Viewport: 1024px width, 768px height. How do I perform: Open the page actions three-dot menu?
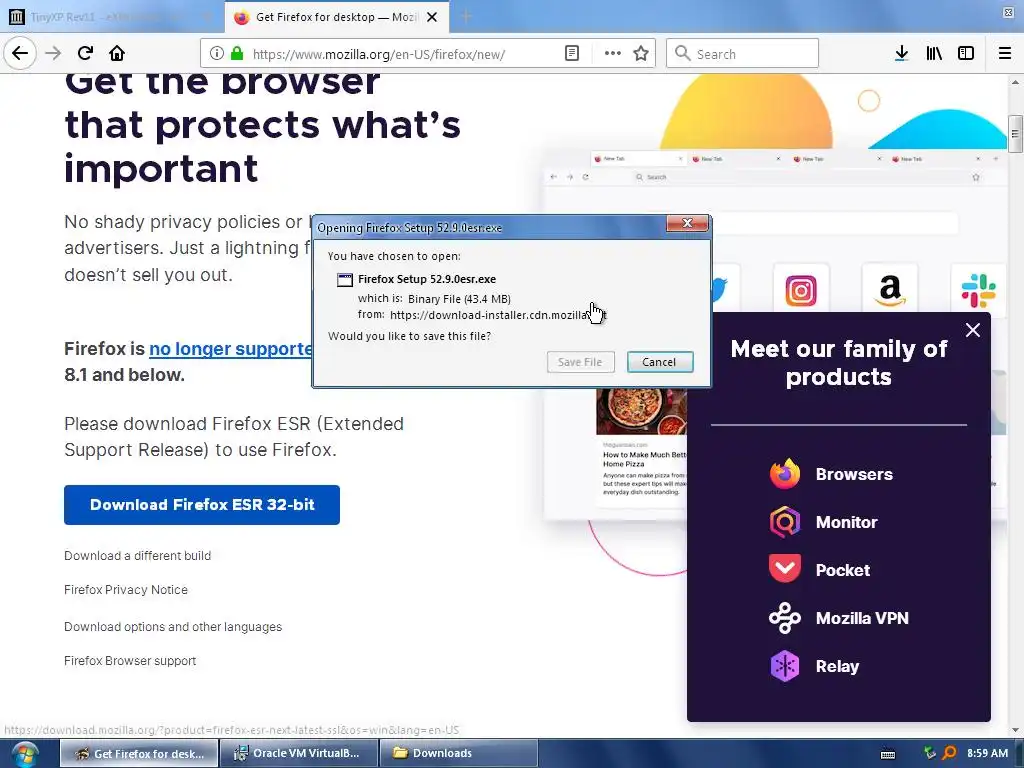613,54
